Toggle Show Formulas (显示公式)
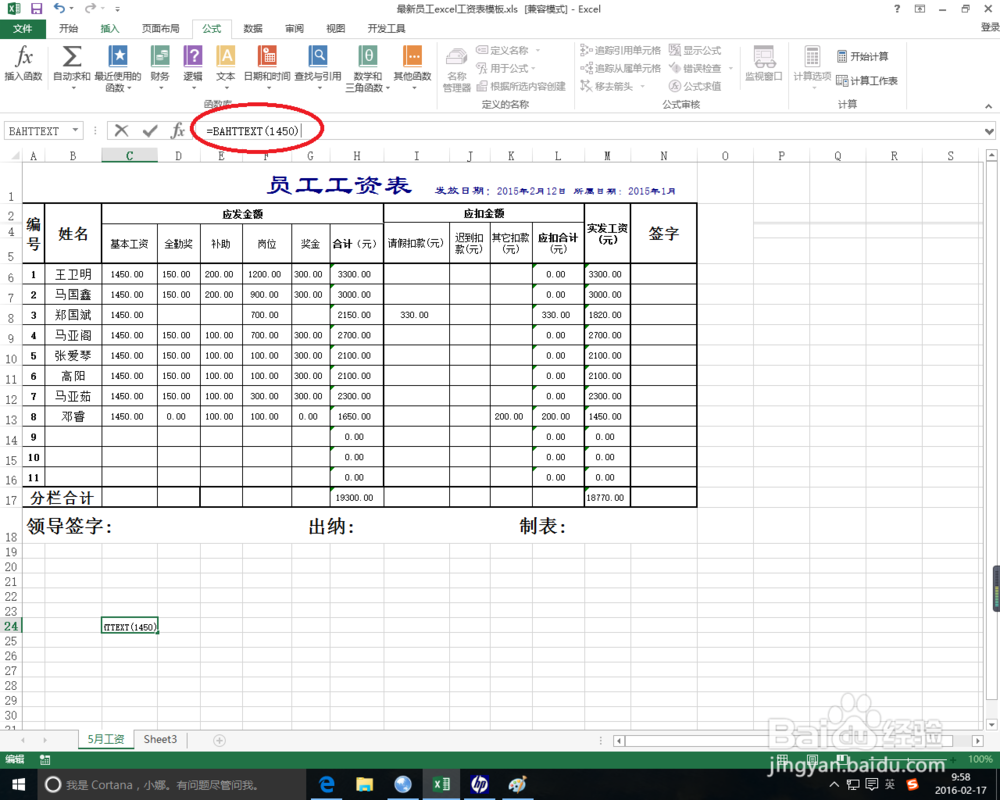The width and height of the screenshot is (1000, 800). click(695, 50)
